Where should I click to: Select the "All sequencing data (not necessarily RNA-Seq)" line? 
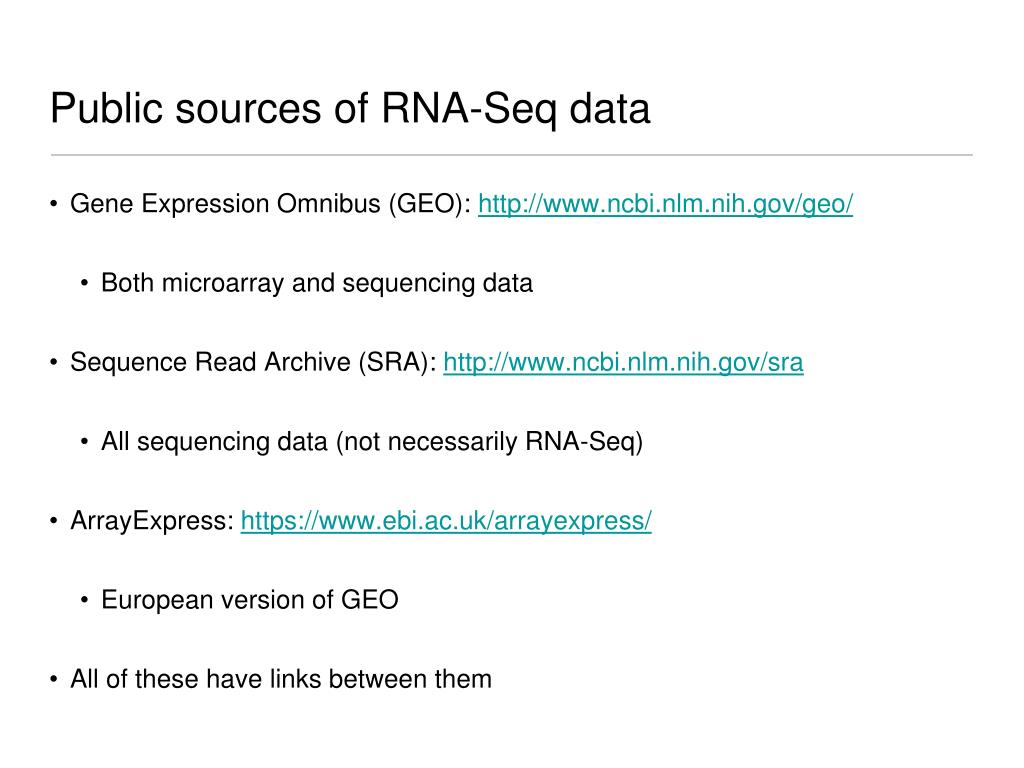tap(372, 442)
